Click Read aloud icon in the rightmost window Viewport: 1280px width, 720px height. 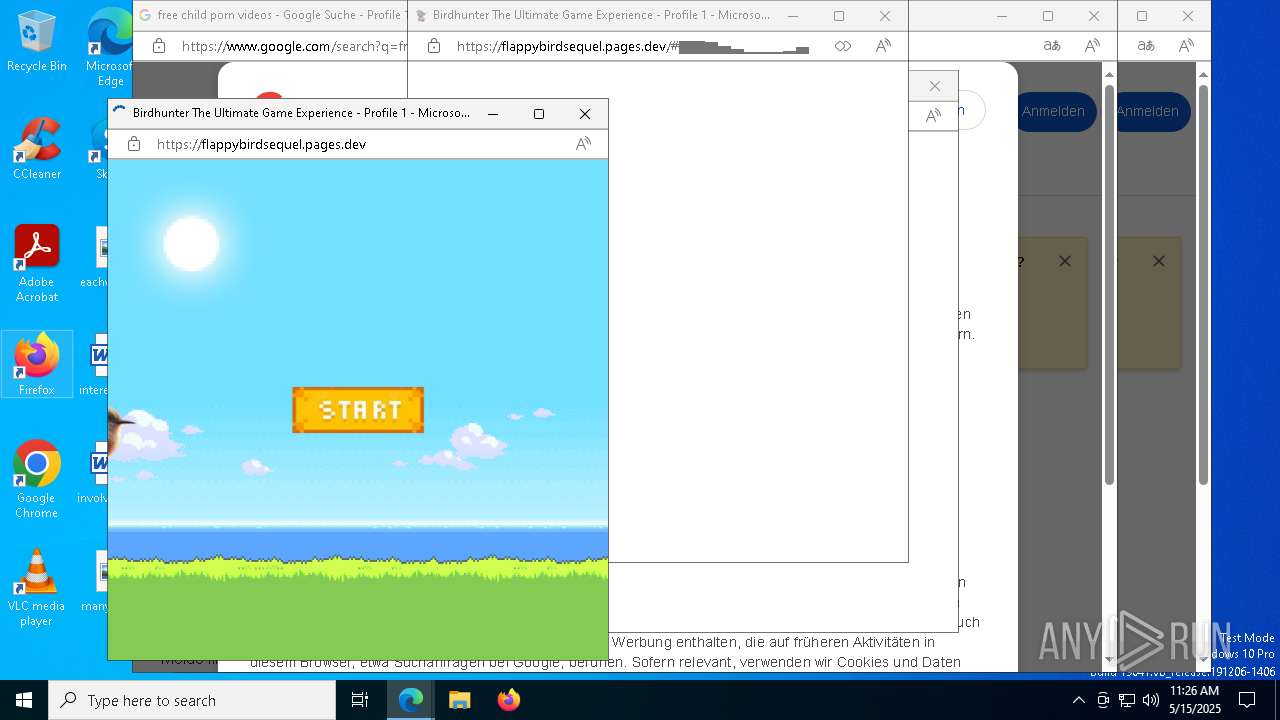pos(1186,46)
